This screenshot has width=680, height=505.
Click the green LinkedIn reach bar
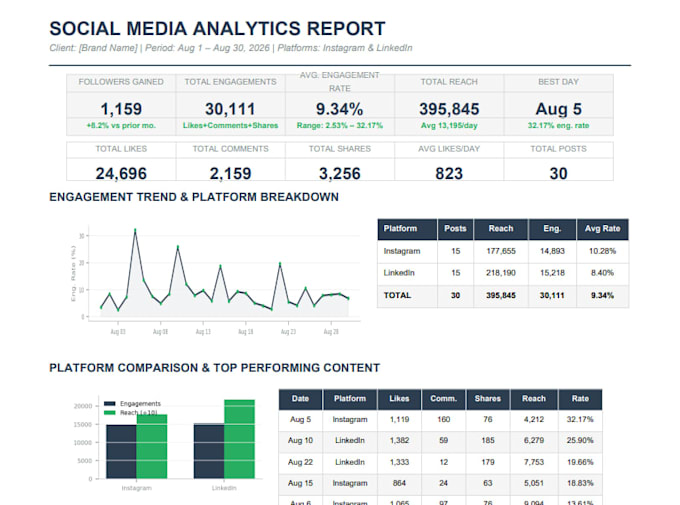[239, 439]
